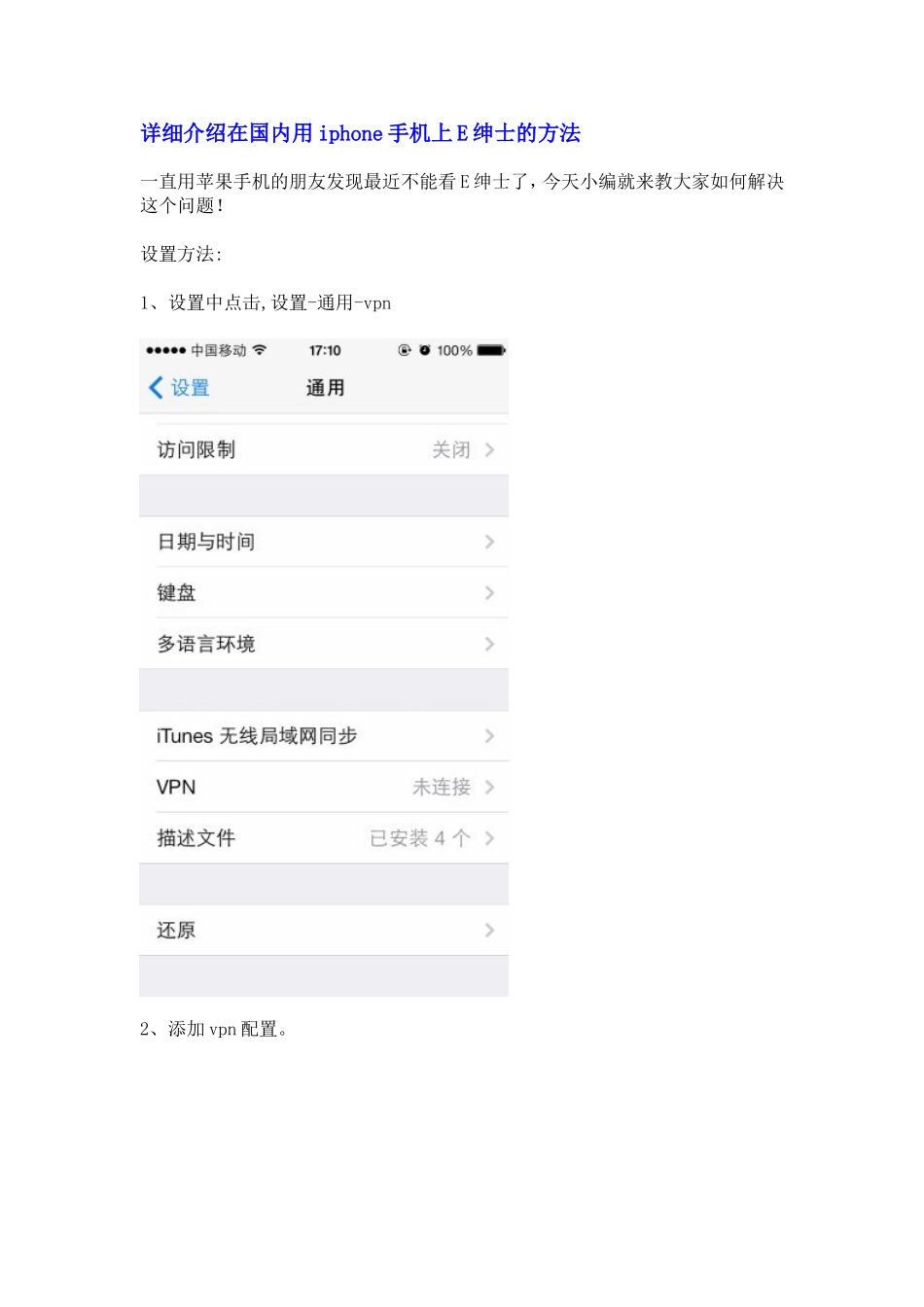Tap the Wi-Fi signal icon in status bar

[259, 350]
